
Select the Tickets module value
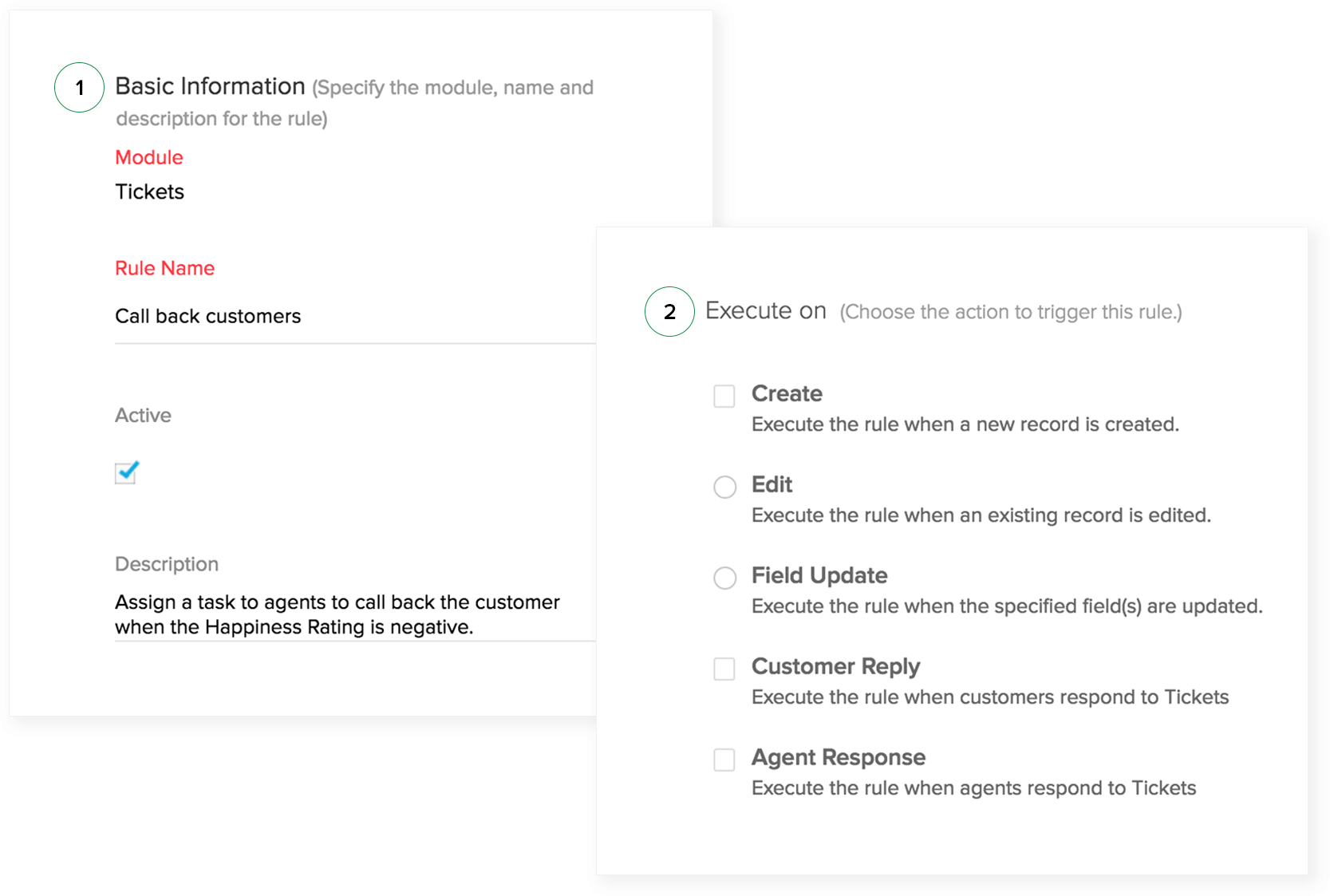[x=149, y=191]
